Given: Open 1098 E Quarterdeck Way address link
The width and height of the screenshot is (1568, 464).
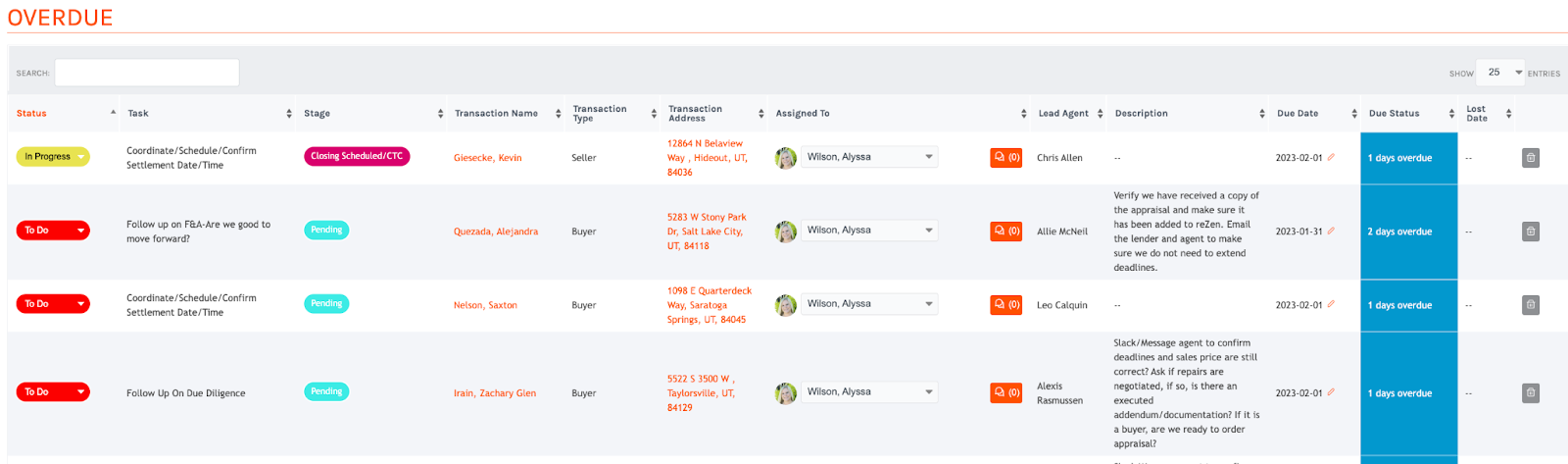Looking at the screenshot, I should pos(710,305).
